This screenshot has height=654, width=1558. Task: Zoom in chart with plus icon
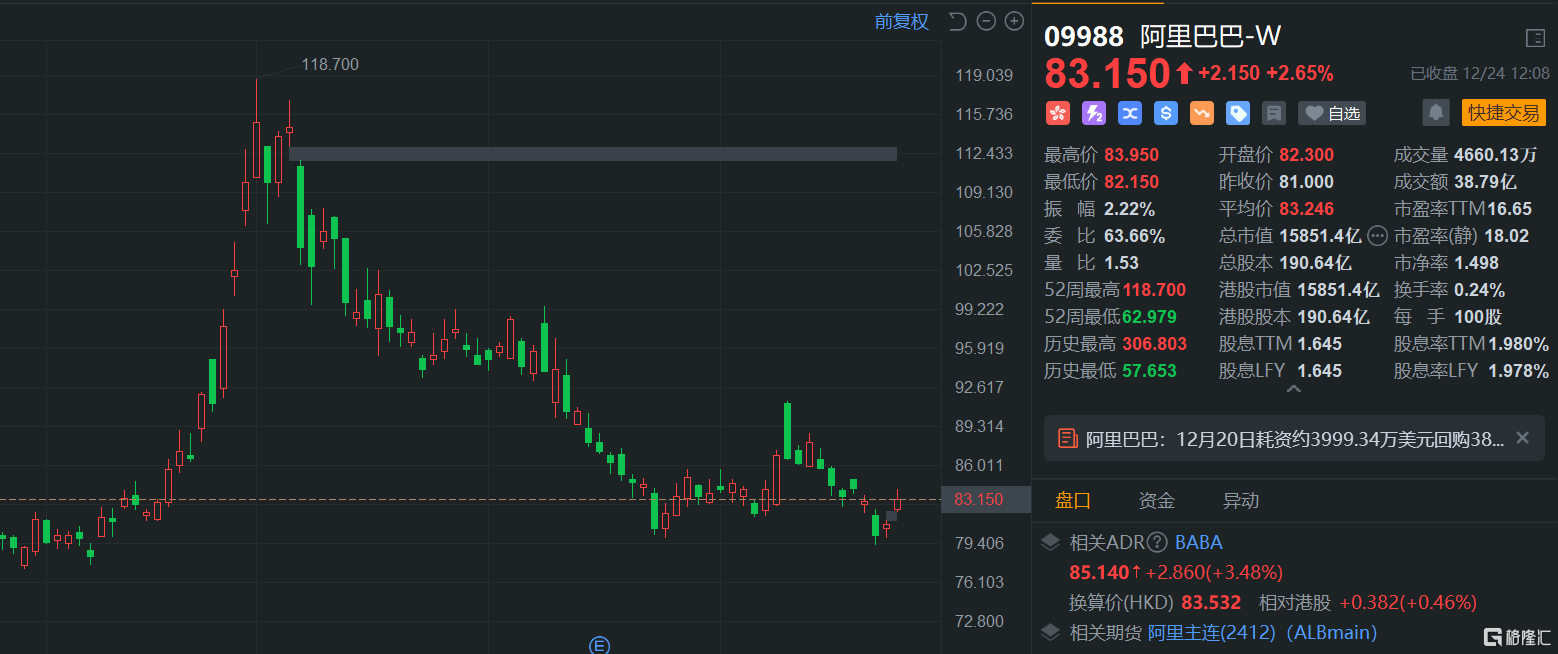[1014, 21]
